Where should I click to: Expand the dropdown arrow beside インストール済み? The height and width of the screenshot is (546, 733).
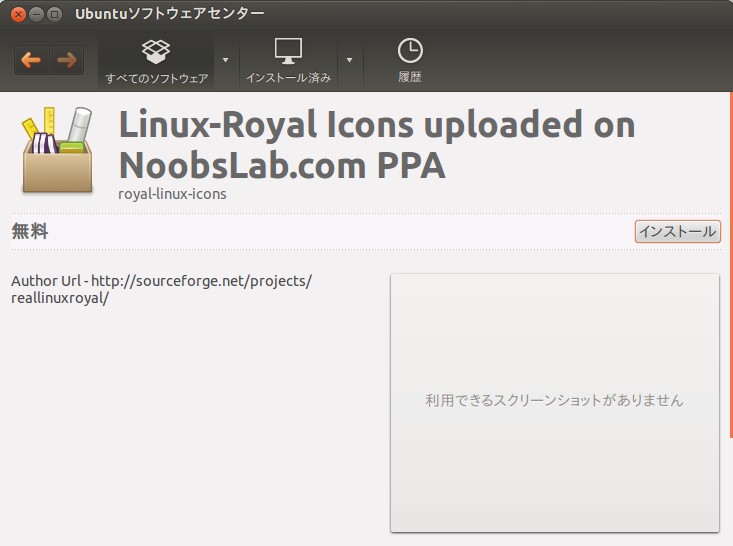click(349, 60)
